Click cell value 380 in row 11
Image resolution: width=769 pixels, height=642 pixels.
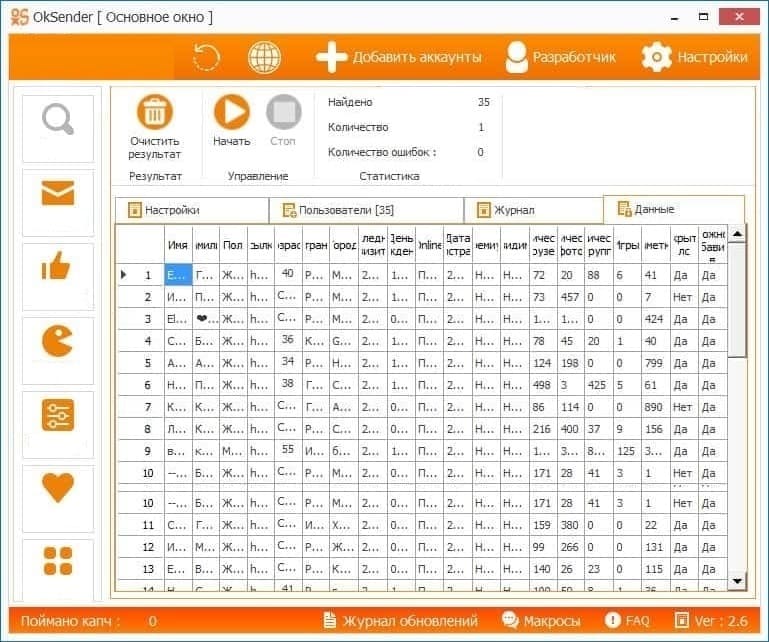point(569,525)
